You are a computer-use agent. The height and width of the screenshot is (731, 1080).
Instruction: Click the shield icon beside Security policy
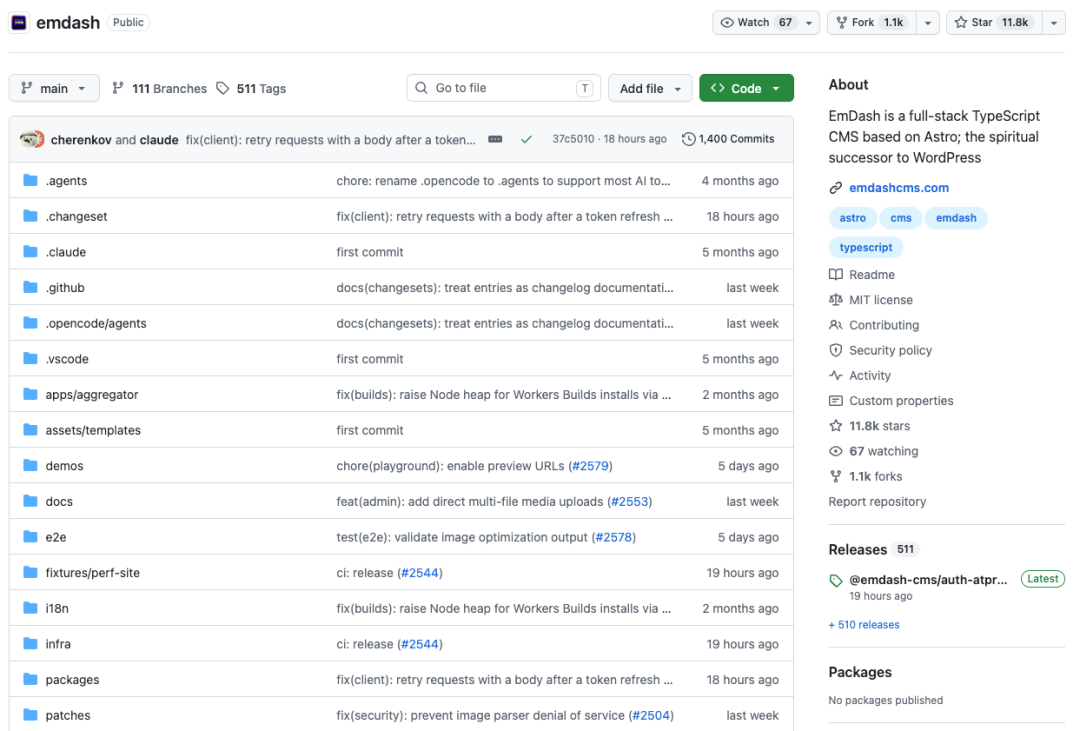tap(835, 350)
